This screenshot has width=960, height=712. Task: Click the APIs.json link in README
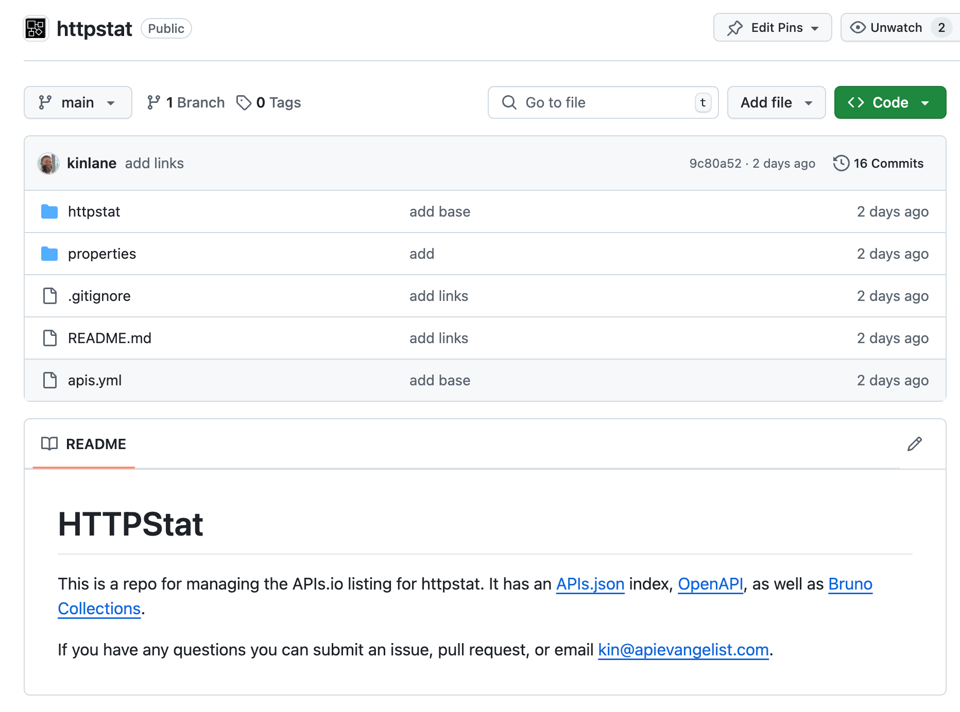point(590,584)
